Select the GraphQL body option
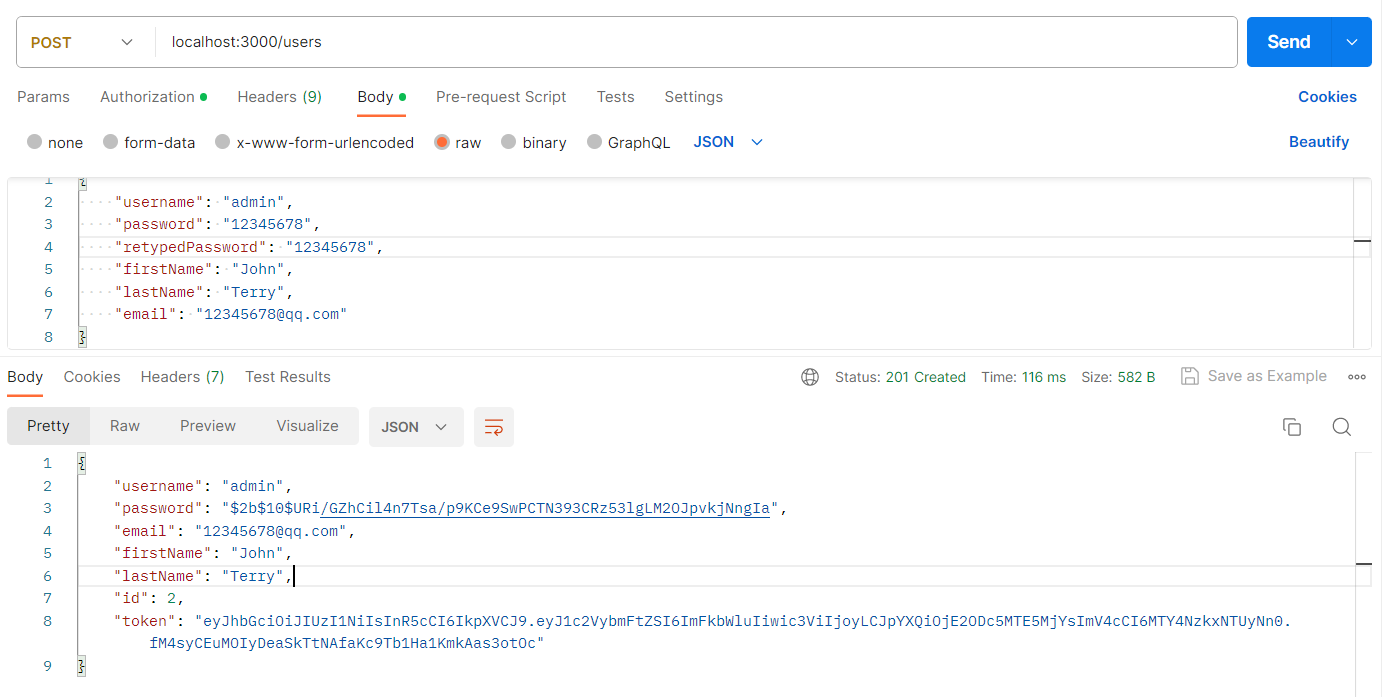 (x=595, y=142)
